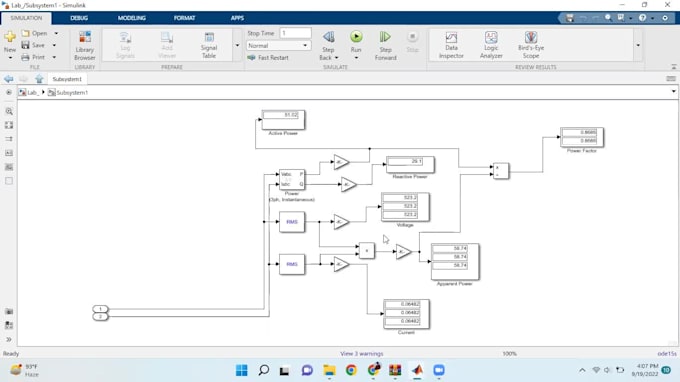Switch to the Simulation tab
Viewport: 680px width, 382px height.
pos(26,18)
